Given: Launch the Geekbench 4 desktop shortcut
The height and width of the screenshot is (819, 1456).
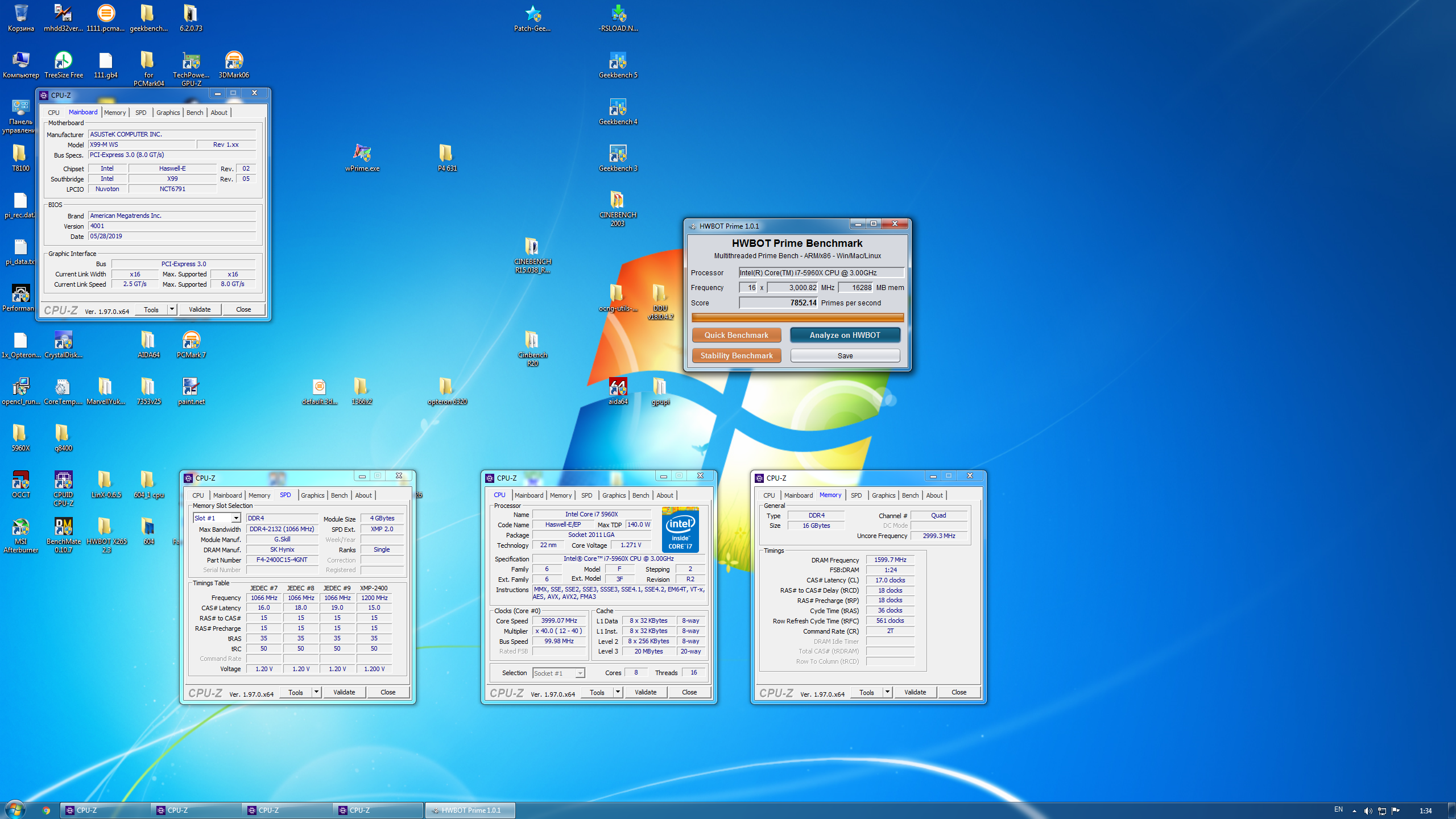Looking at the screenshot, I should tap(618, 111).
